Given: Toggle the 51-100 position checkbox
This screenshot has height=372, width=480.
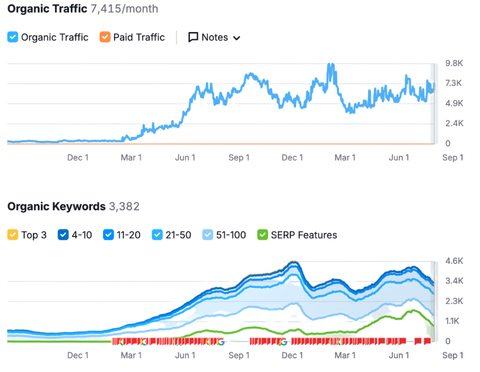Looking at the screenshot, I should click(x=207, y=235).
